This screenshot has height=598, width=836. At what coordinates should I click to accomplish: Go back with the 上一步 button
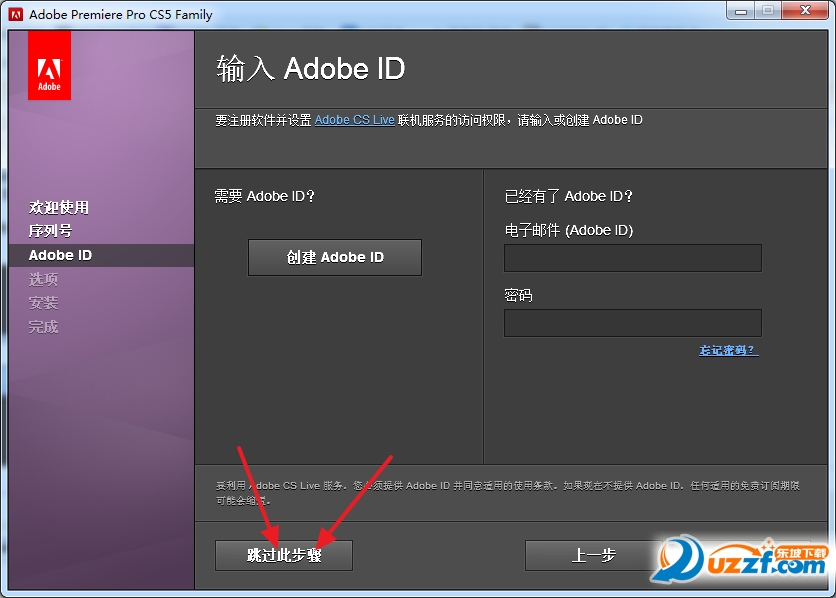pos(593,555)
